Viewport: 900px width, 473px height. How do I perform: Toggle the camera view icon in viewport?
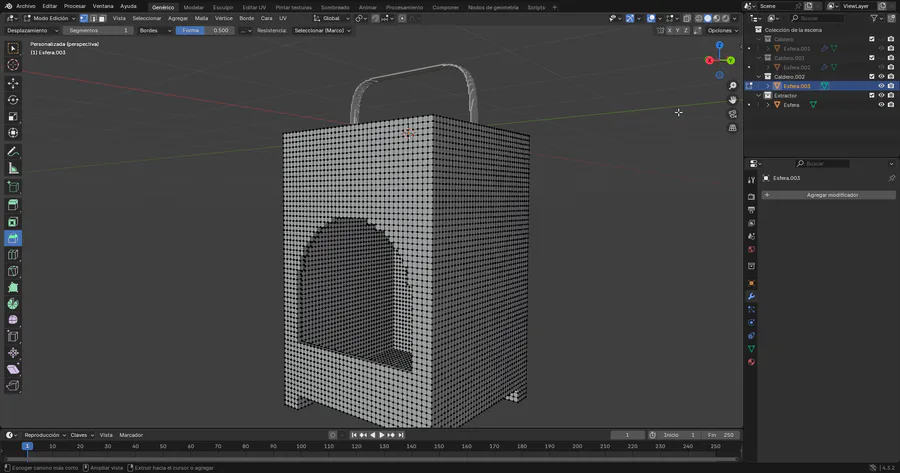pos(733,114)
